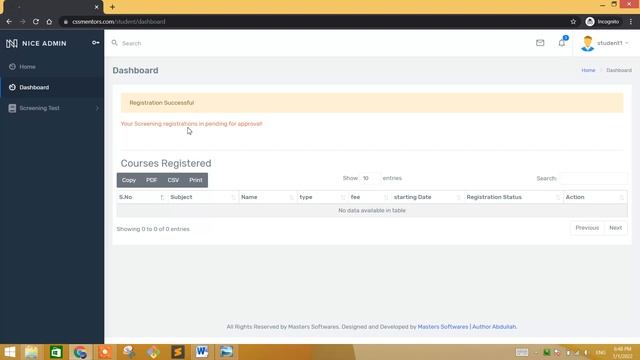Viewport: 640px width, 360px height.
Task: Click 'Showing 0 to 0 of 0 entries'
Action: pyautogui.click(x=153, y=229)
